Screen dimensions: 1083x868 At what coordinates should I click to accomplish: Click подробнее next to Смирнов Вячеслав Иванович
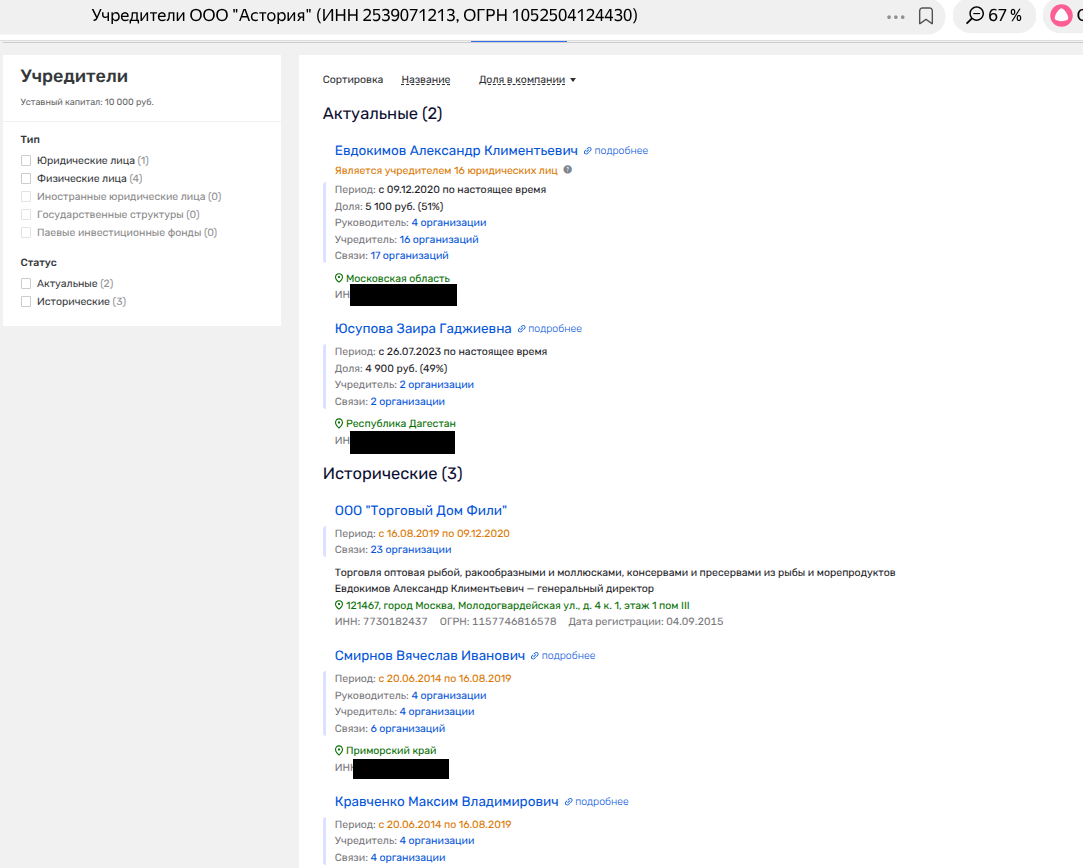click(568, 656)
